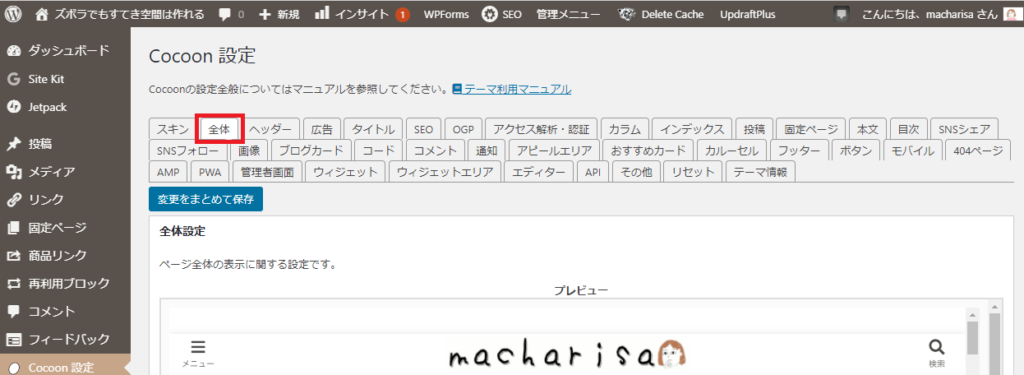
Task: Open WPForms in the admin bar
Action: click(x=446, y=14)
